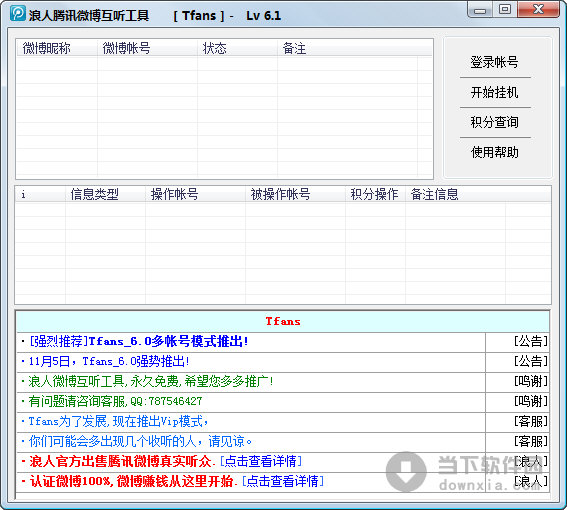Click [客服] tag beside Vip模式 row
This screenshot has width=567, height=510.
(x=531, y=421)
